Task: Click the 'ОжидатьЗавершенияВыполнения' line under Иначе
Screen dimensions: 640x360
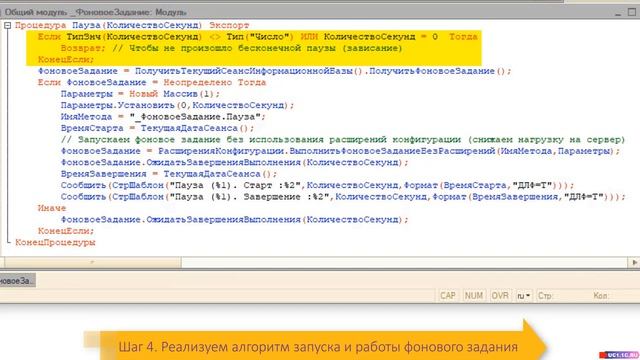Action: 234,220
